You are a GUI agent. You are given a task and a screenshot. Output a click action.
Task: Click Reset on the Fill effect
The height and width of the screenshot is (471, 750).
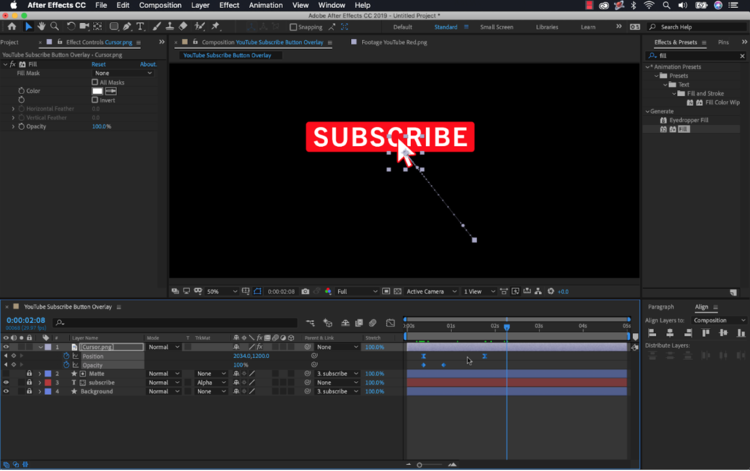pyautogui.click(x=99, y=64)
